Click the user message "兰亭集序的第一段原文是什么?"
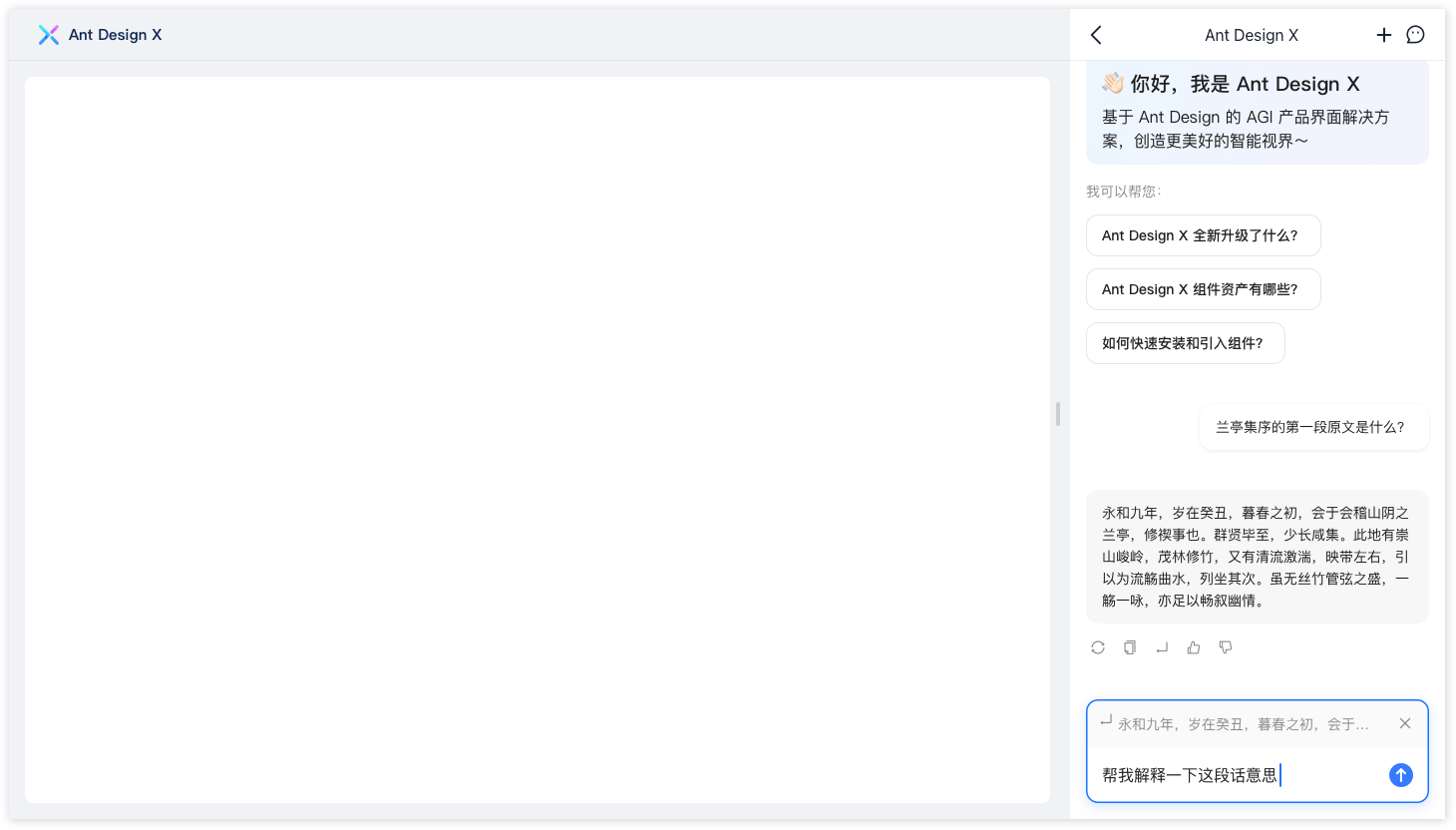The height and width of the screenshot is (830, 1456). (x=1314, y=427)
